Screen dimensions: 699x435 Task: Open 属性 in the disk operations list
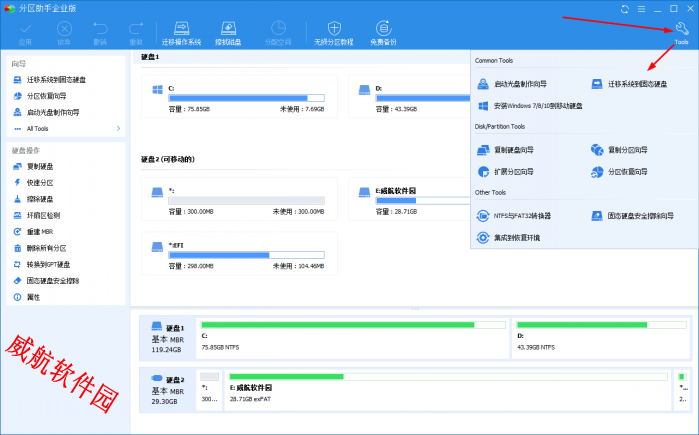tap(33, 297)
